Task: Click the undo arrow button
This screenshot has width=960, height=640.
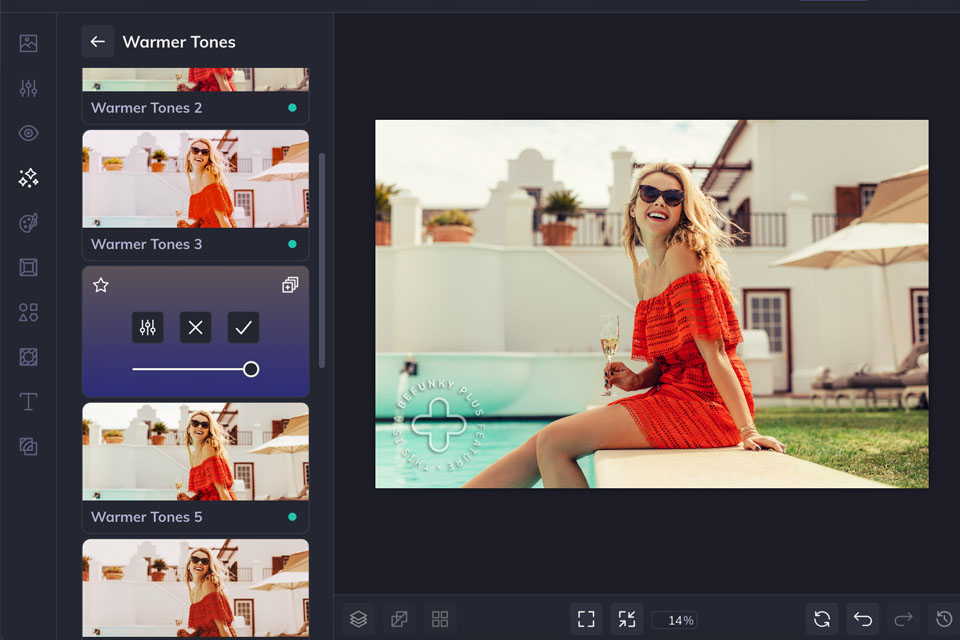Action: pyautogui.click(x=862, y=619)
